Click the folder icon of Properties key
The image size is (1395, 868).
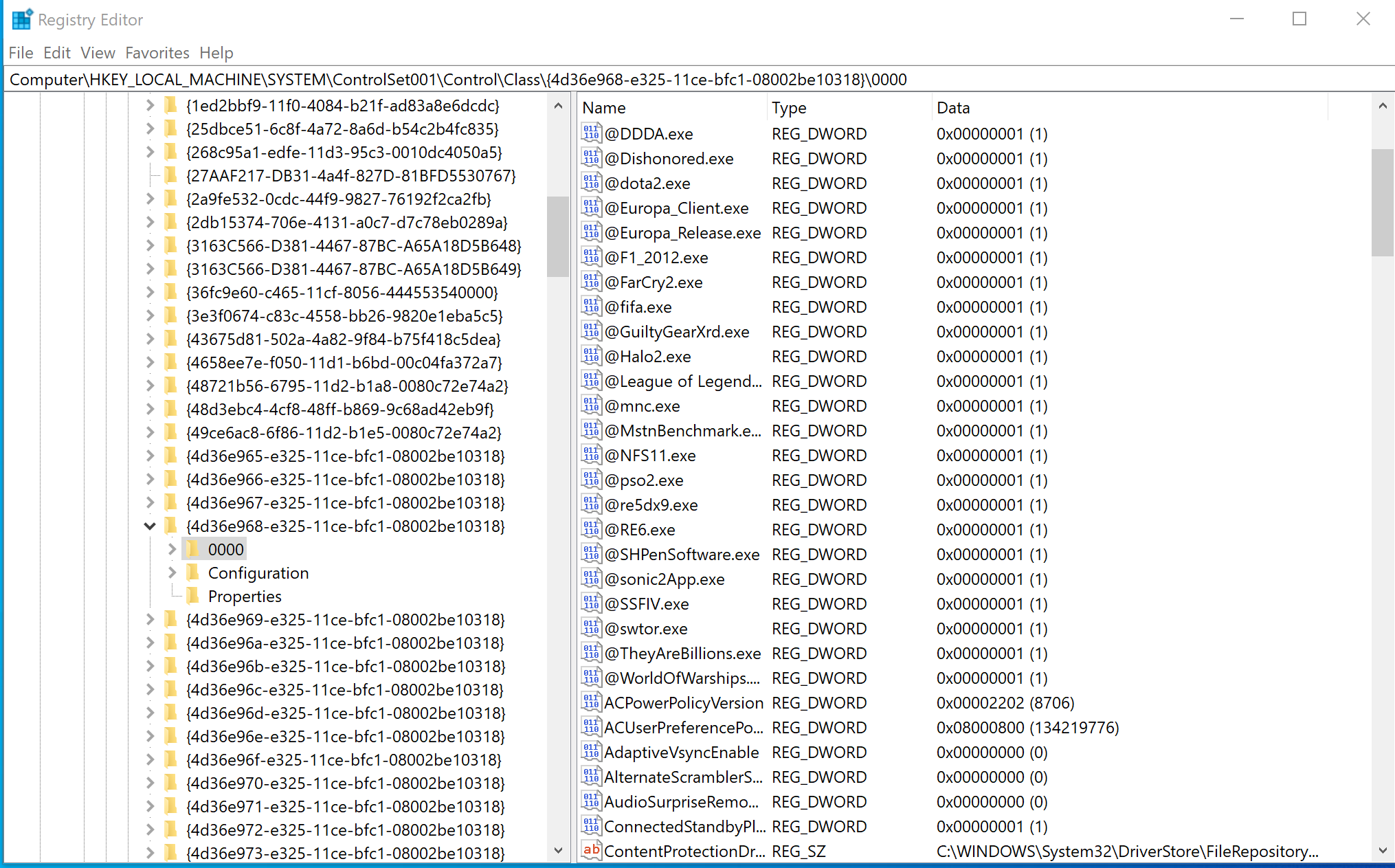coord(193,596)
